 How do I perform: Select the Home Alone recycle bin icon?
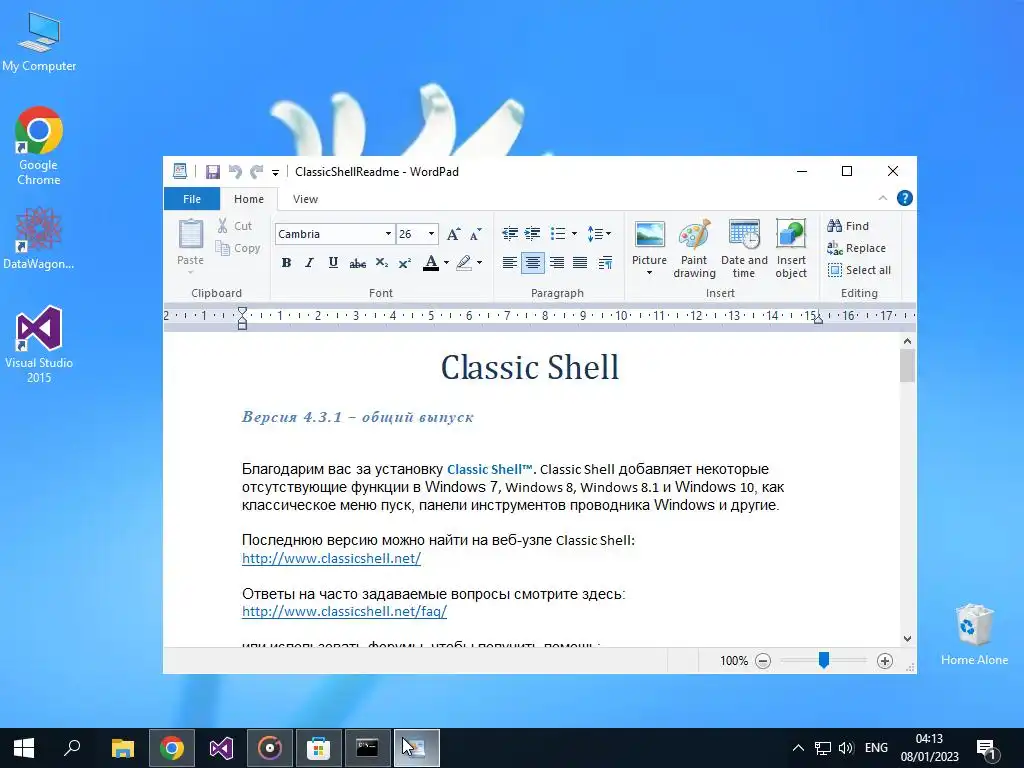[974, 634]
